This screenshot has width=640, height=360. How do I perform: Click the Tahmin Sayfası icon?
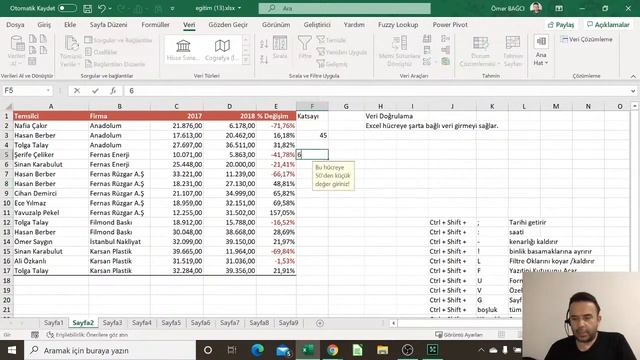[513, 51]
